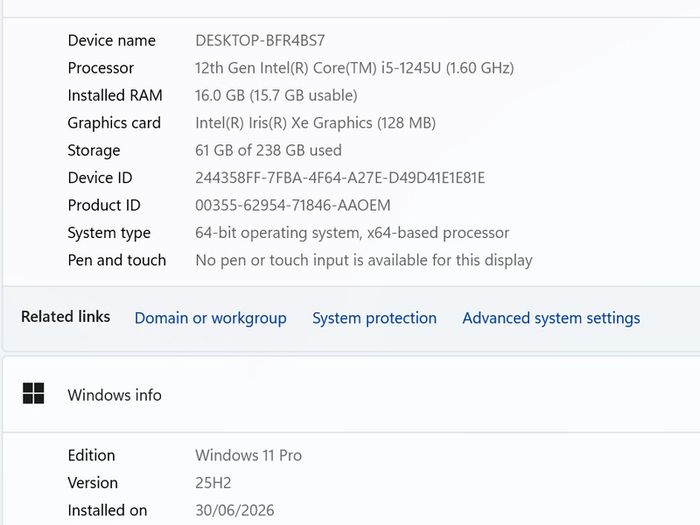
Task: Click the Device ID label
Action: (x=100, y=178)
